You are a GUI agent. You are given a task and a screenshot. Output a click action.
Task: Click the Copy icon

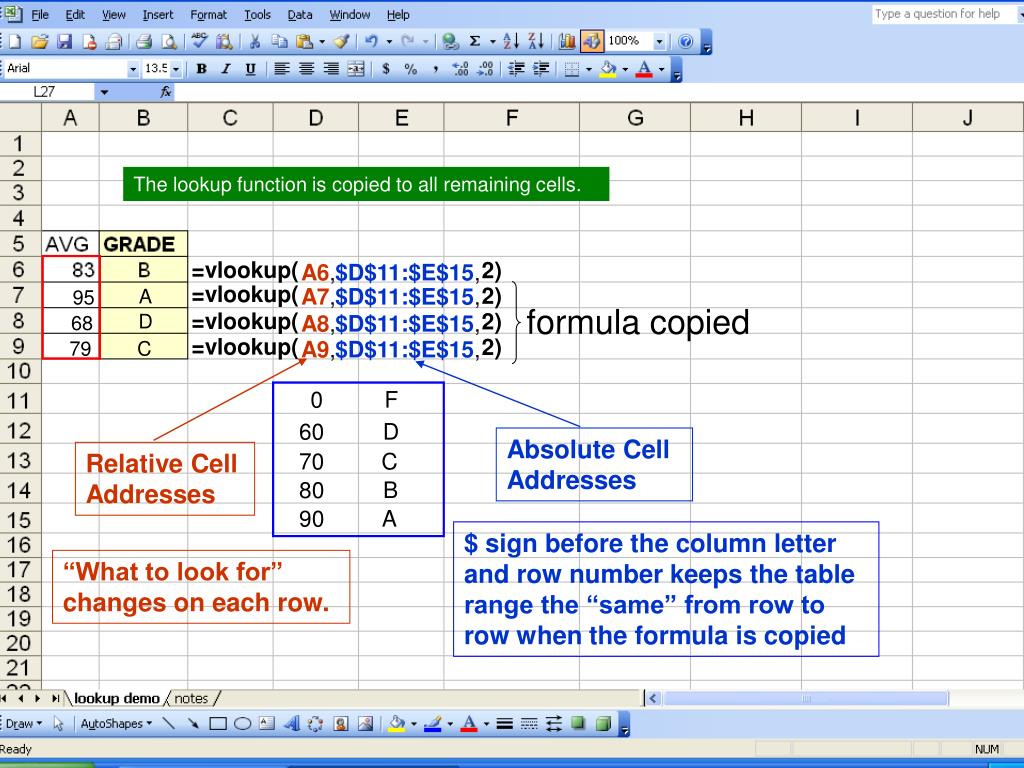tap(279, 42)
